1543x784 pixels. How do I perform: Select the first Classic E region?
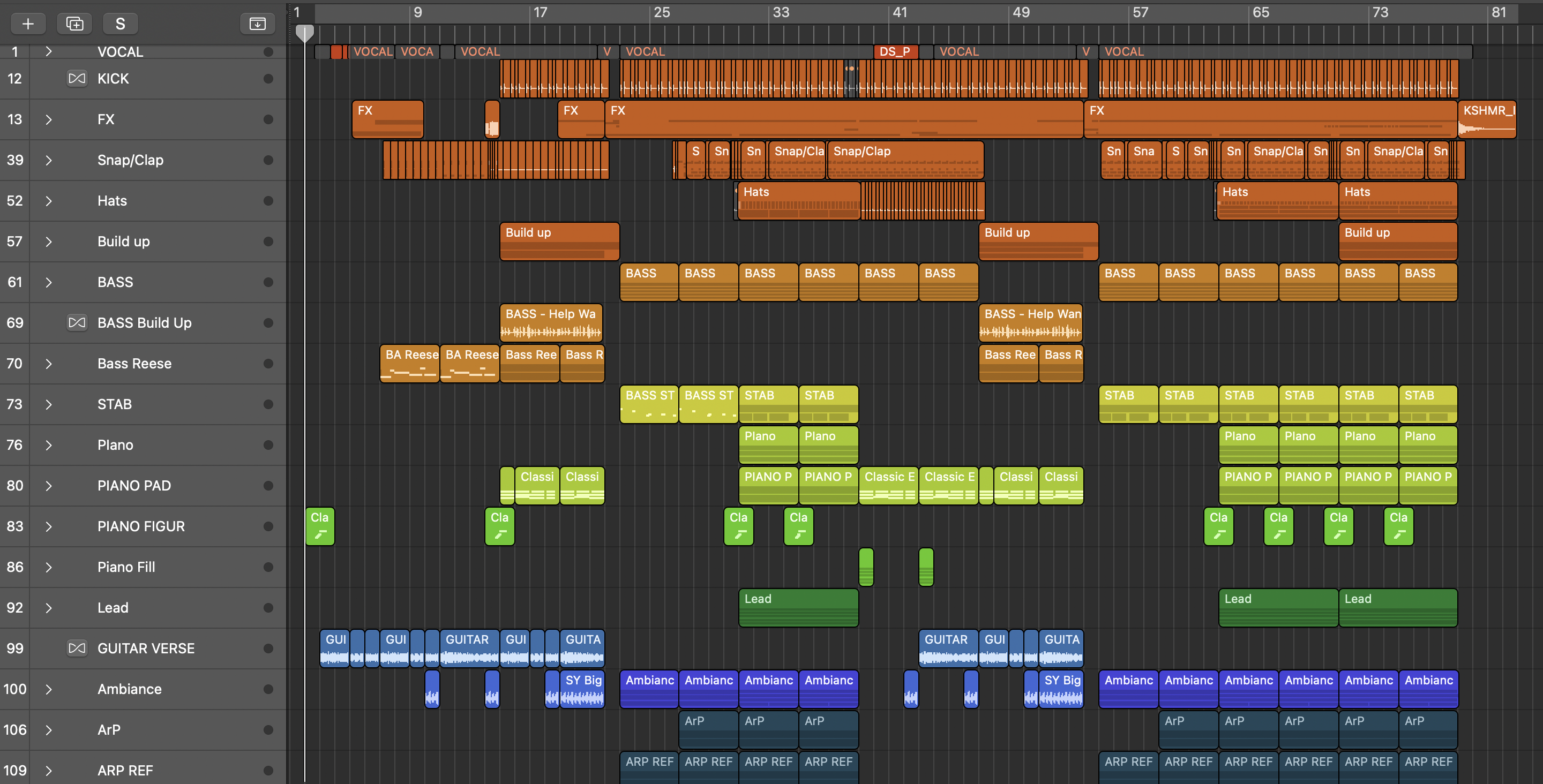pyautogui.click(x=888, y=486)
